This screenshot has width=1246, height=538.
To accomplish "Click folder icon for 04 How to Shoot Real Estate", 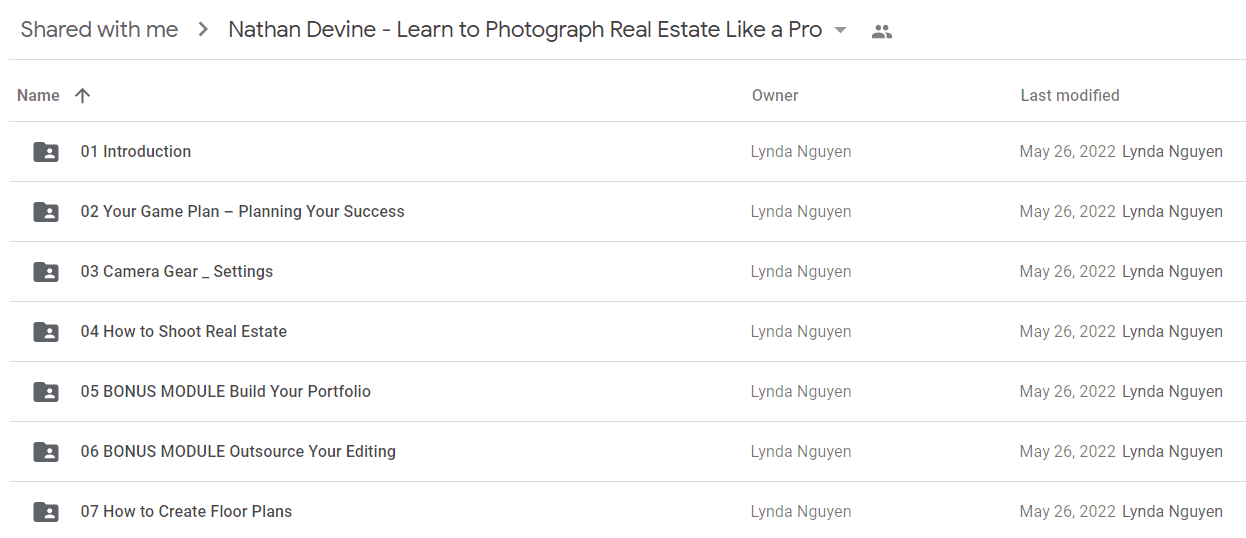I will click(x=46, y=332).
